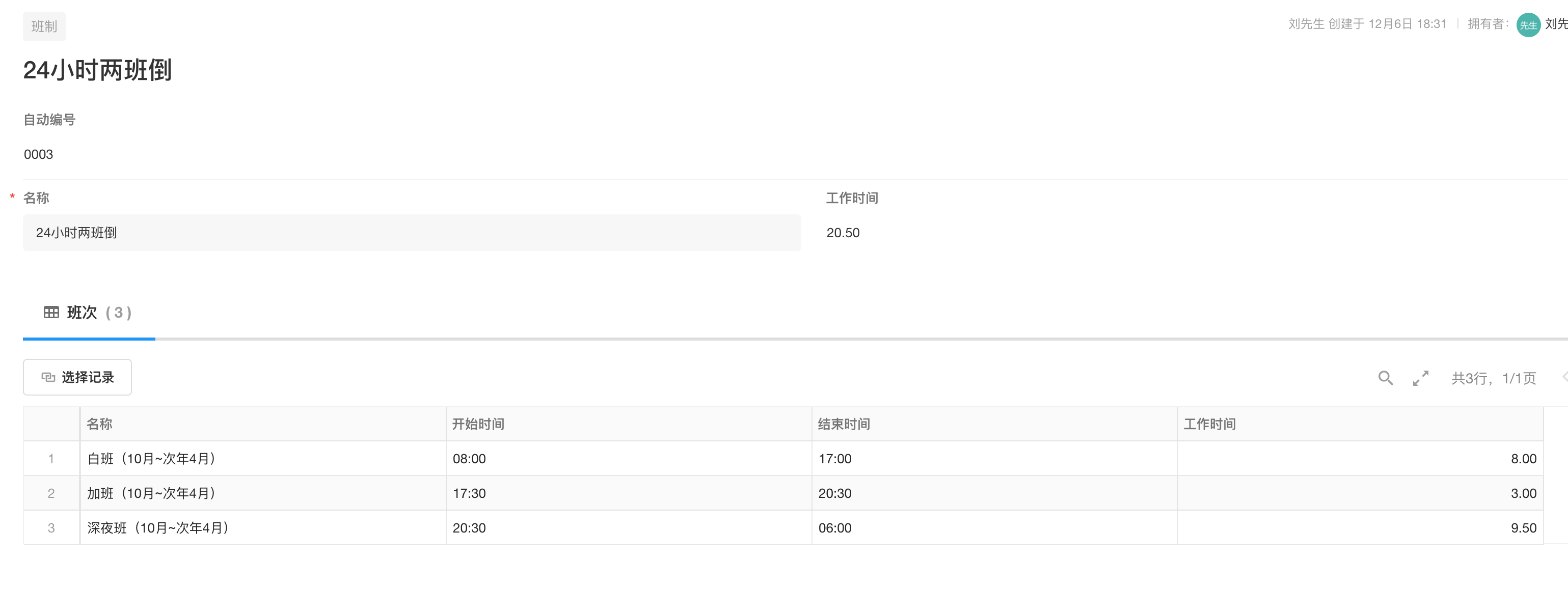Click the 名称 input field containing 24小时两班倒
Image resolution: width=1568 pixels, height=616 pixels.
coord(412,232)
